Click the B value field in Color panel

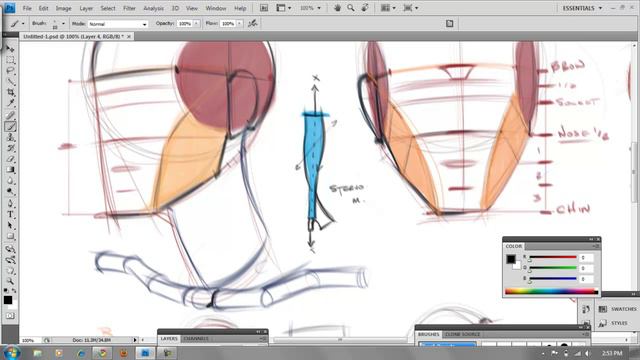(x=587, y=279)
